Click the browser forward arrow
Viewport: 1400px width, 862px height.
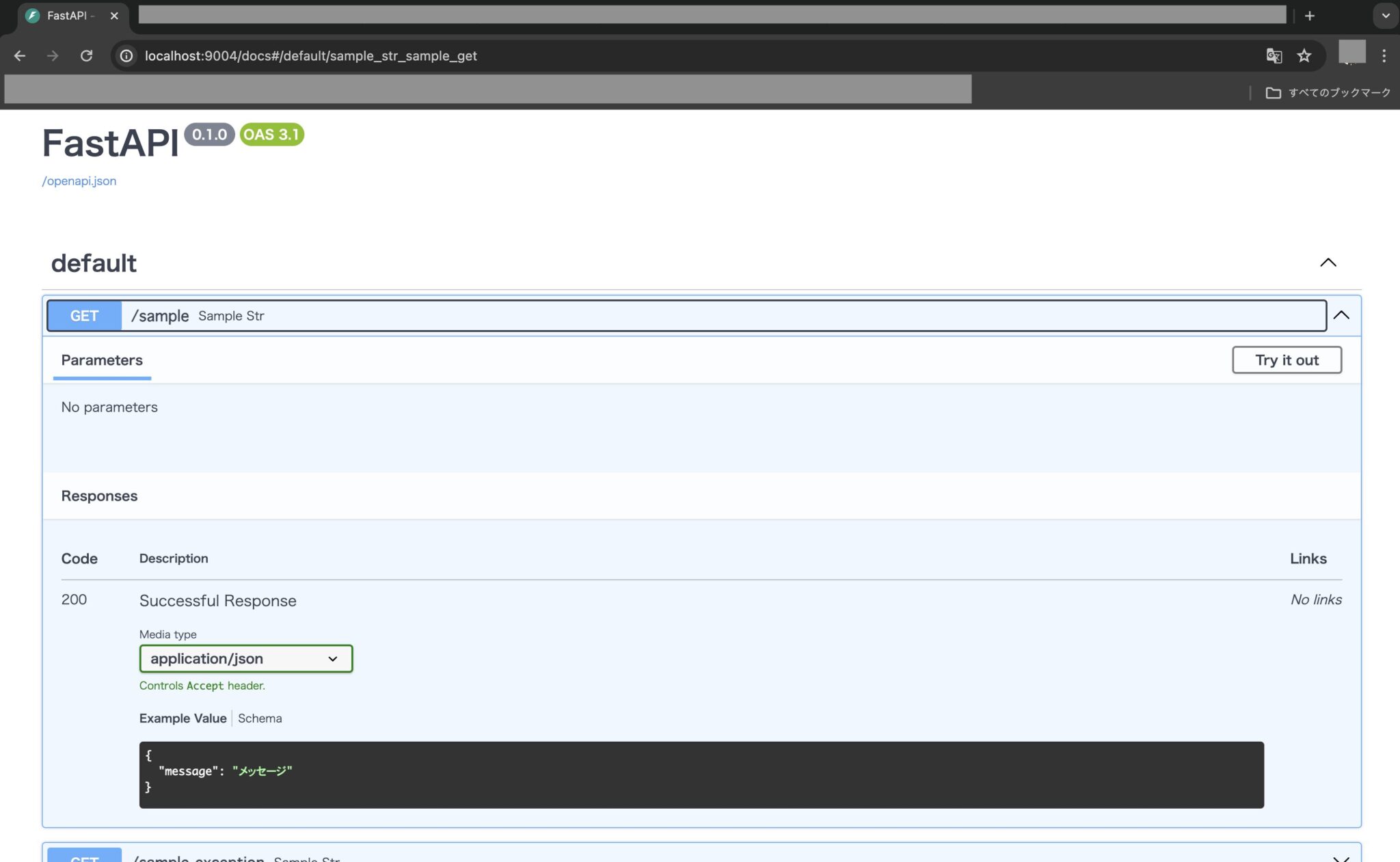point(53,56)
